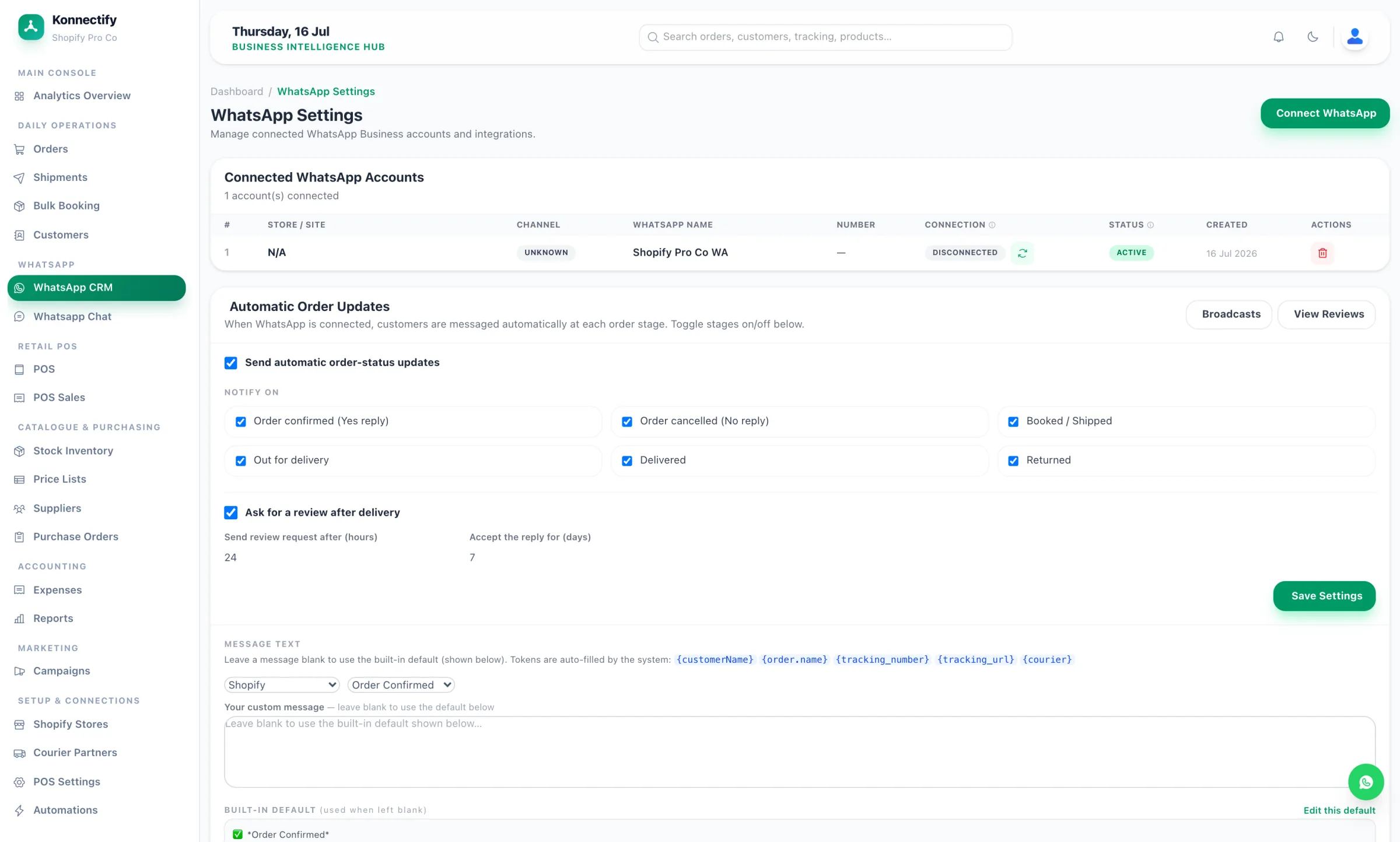
Task: Open notifications bell icon
Action: point(1279,37)
